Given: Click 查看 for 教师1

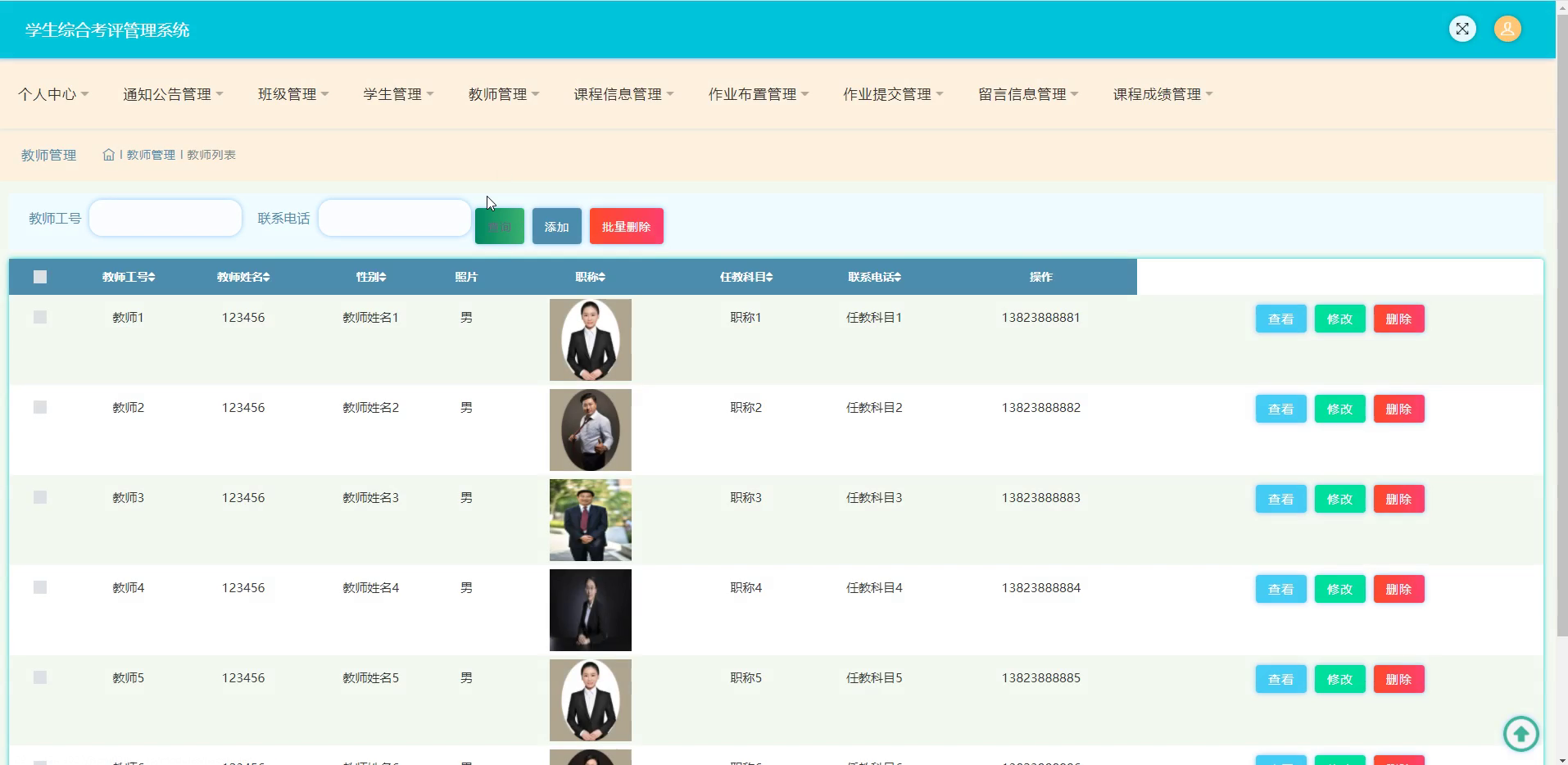Looking at the screenshot, I should click(x=1281, y=319).
